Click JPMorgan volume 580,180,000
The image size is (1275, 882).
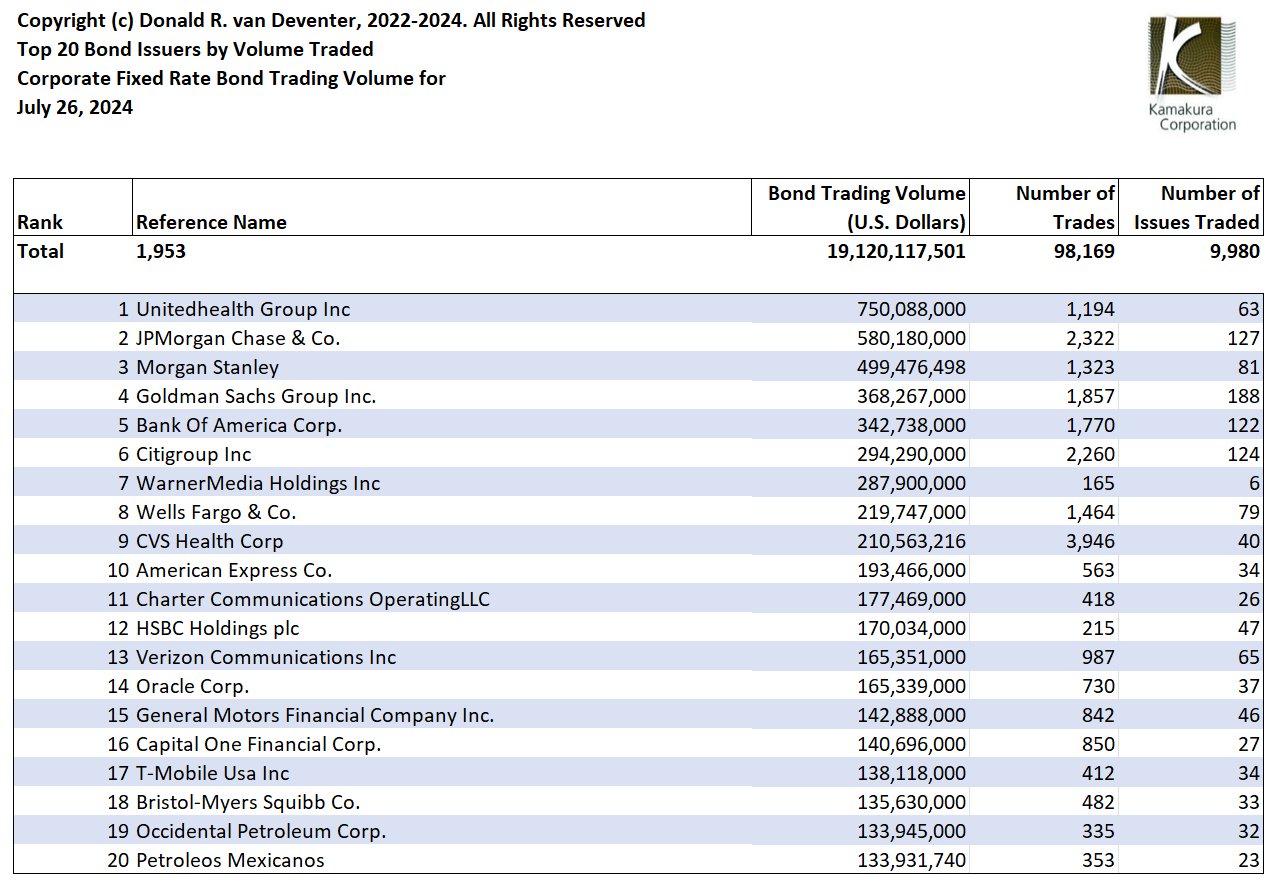pyautogui.click(x=912, y=338)
